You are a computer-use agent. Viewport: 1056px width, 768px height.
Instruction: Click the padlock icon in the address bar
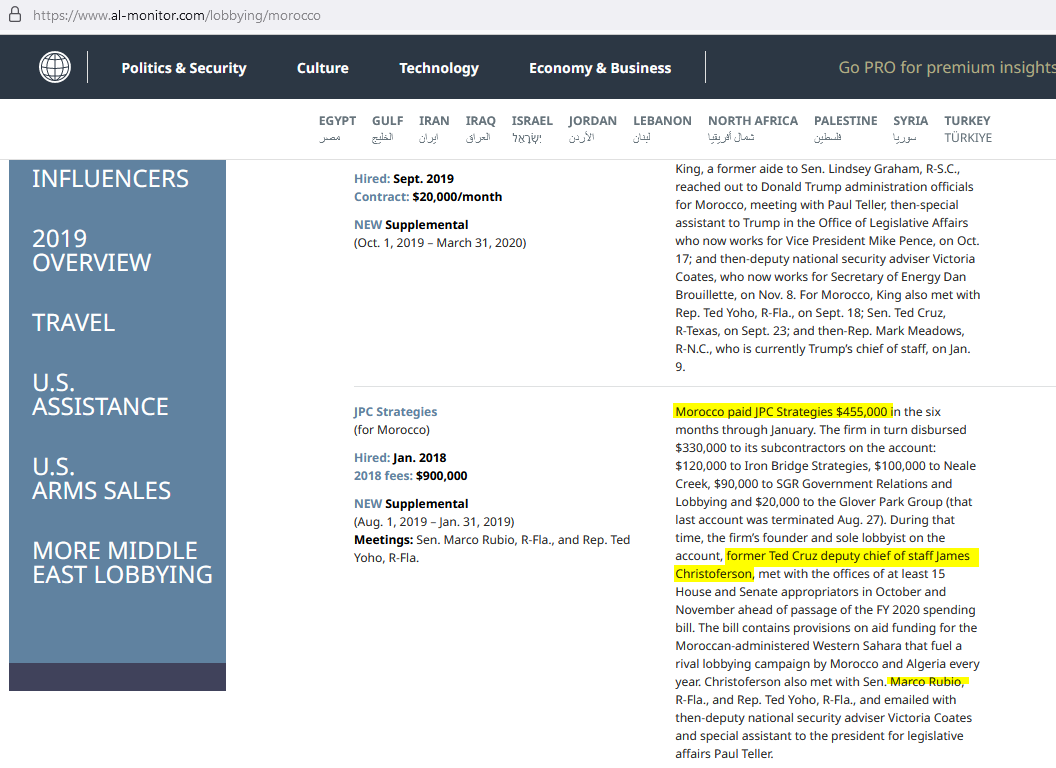pos(15,15)
